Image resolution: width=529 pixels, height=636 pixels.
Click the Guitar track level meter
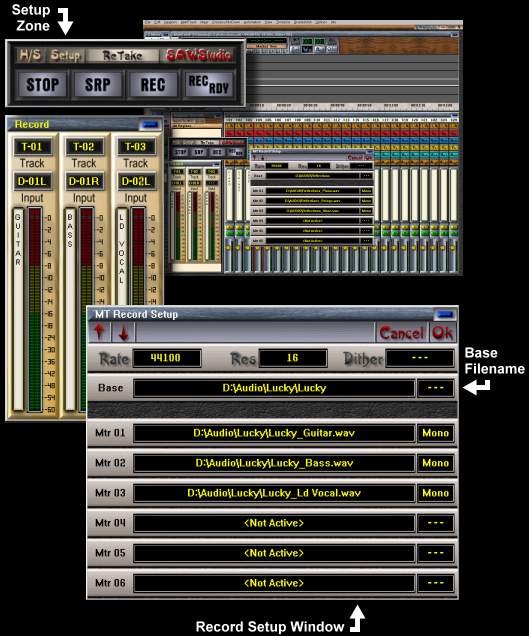pos(35,309)
